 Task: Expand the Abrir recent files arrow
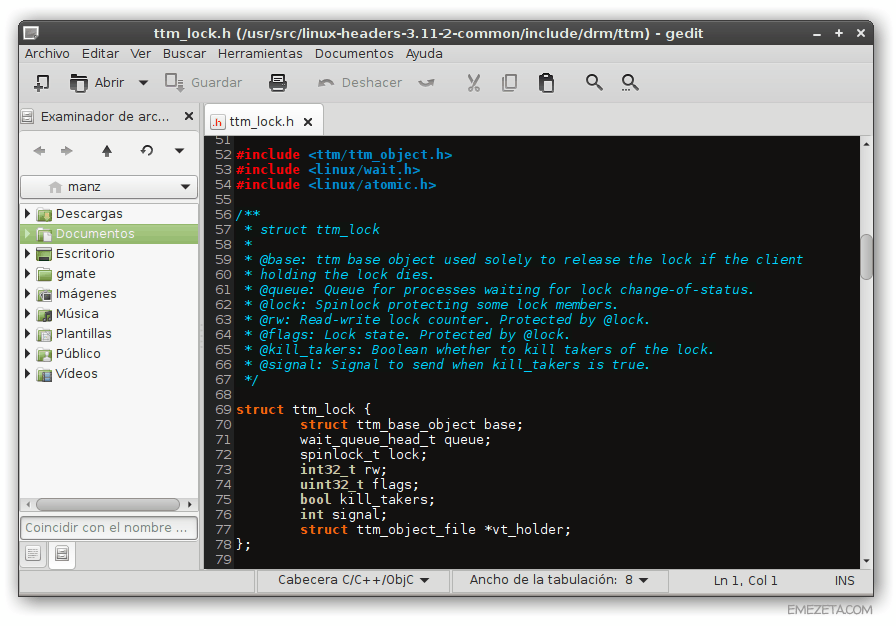[x=143, y=83]
